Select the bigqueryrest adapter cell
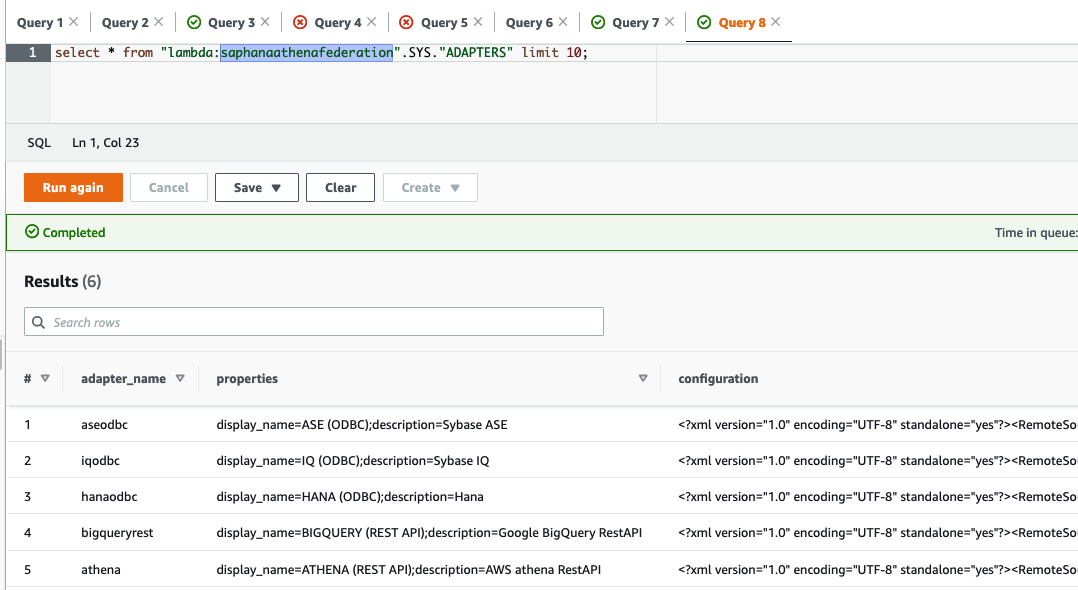This screenshot has height=590, width=1078. click(117, 533)
